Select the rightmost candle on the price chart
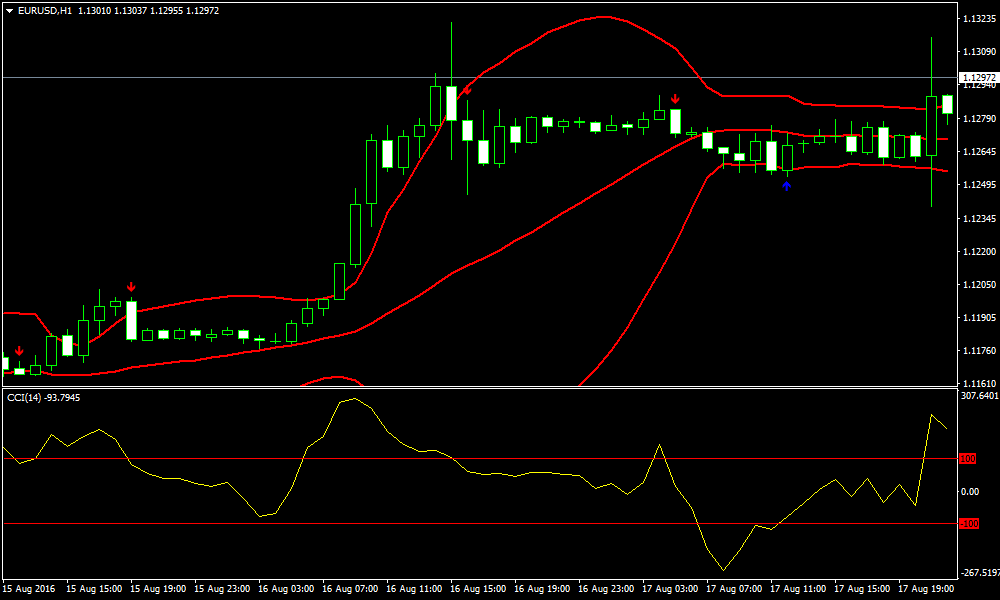Viewport: 1000px width, 600px height. pos(947,104)
